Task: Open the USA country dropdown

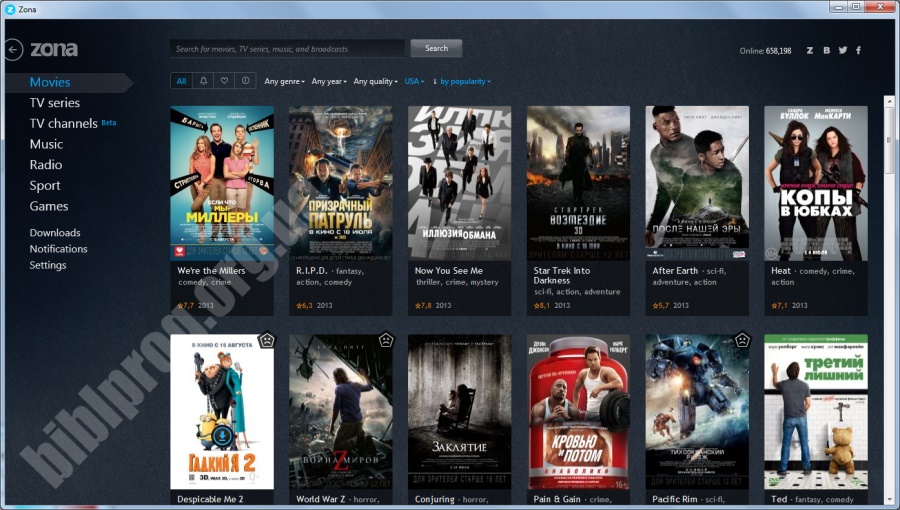Action: coord(414,81)
